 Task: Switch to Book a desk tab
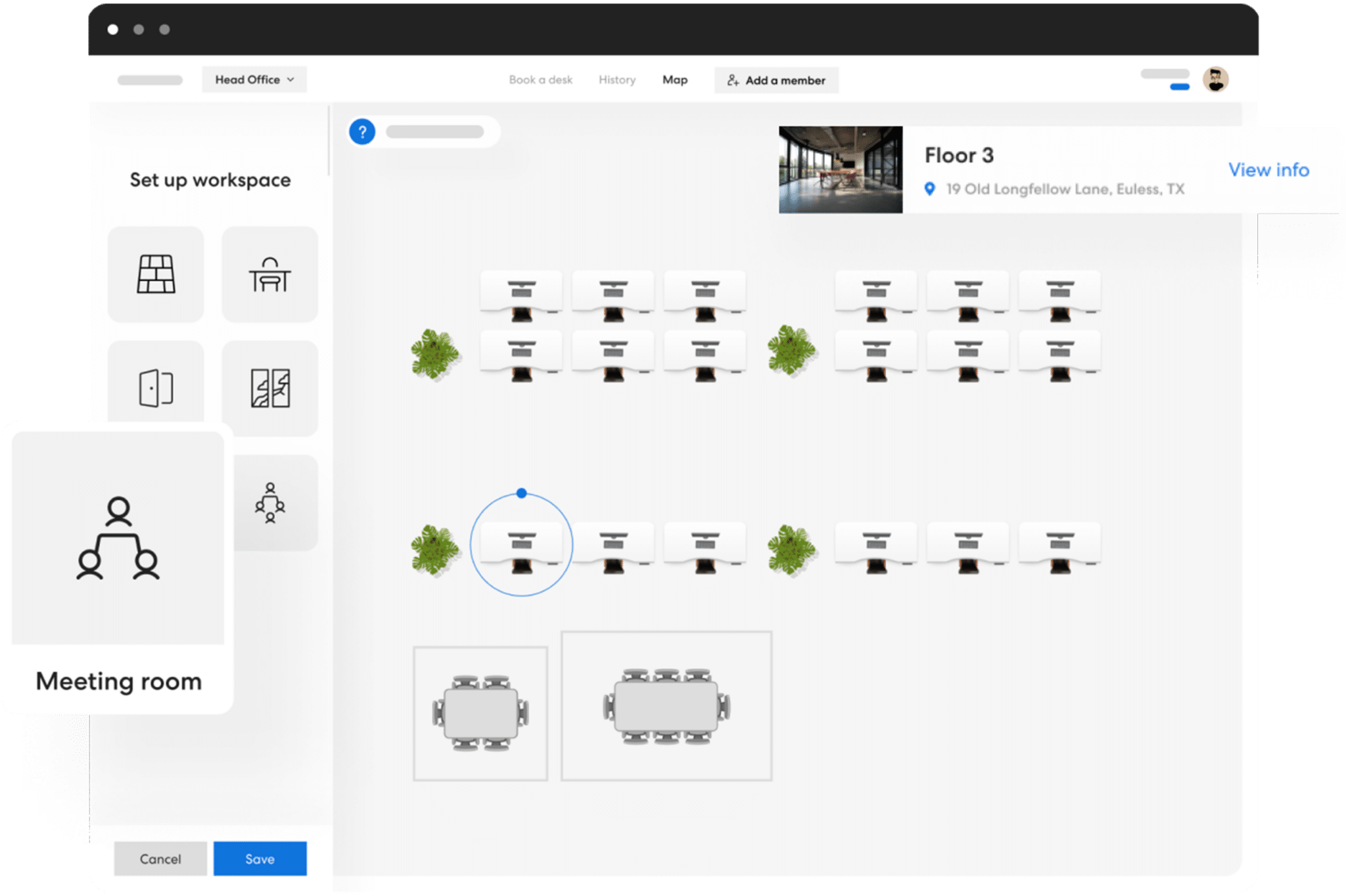[540, 80]
